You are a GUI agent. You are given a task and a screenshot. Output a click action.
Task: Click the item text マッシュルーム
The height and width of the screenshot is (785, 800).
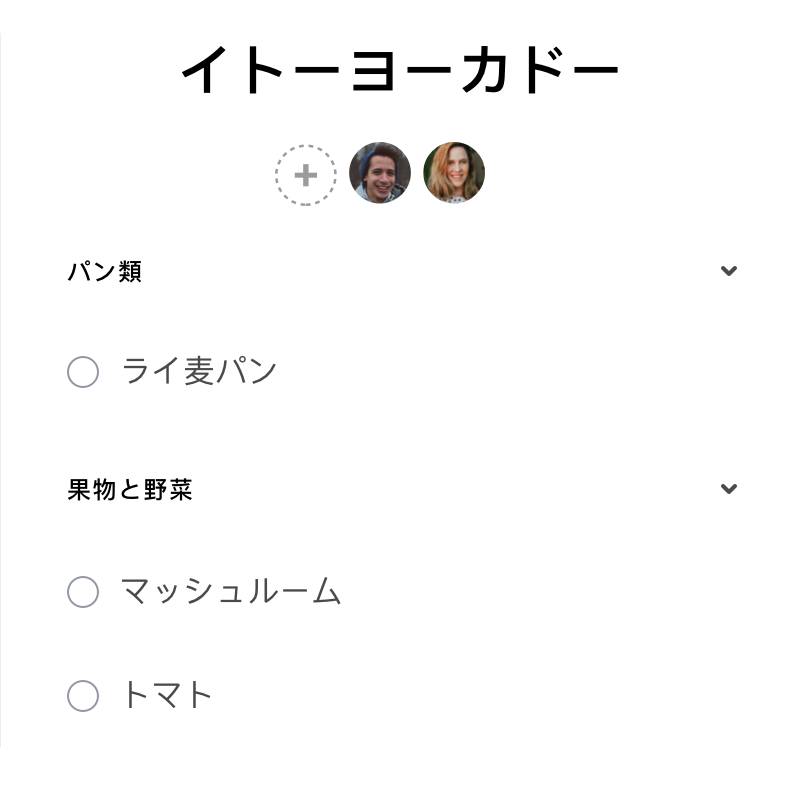(x=230, y=592)
